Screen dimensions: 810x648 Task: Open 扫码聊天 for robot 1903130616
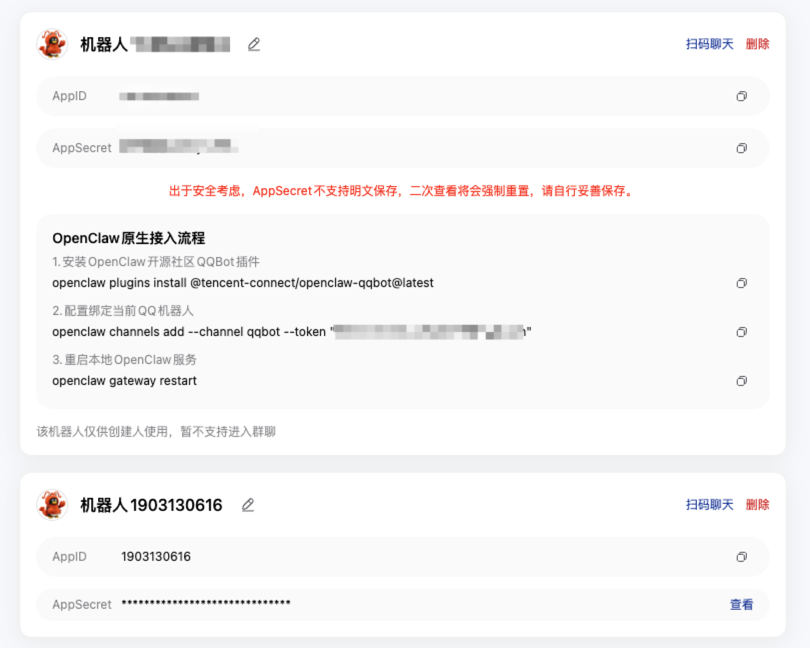tap(710, 505)
